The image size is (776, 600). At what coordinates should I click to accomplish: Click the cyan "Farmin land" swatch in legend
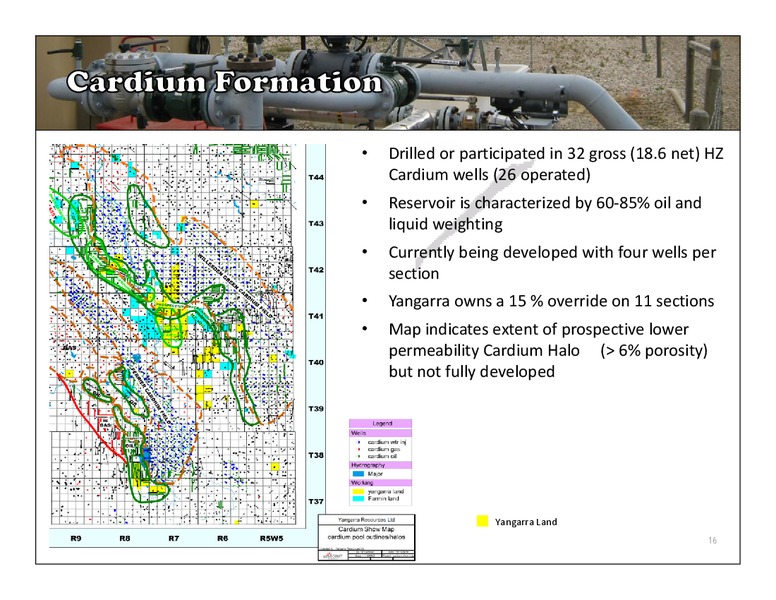[358, 499]
